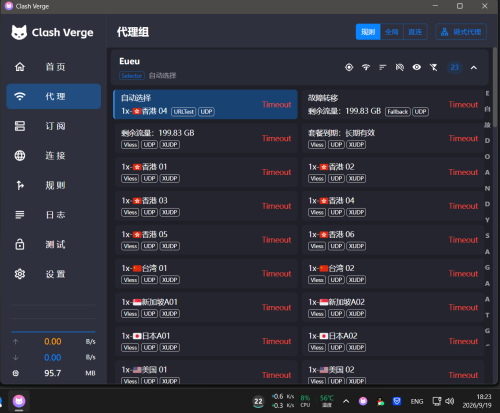Open the Subscriptions (订阅) sidebar page
The image size is (500, 413).
coord(53,126)
